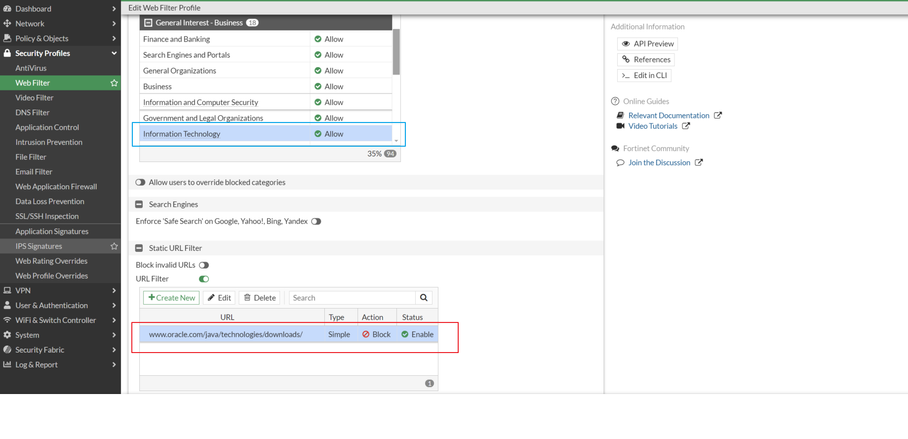
Task: Click the Edit button in URL filter toolbar
Action: [219, 298]
